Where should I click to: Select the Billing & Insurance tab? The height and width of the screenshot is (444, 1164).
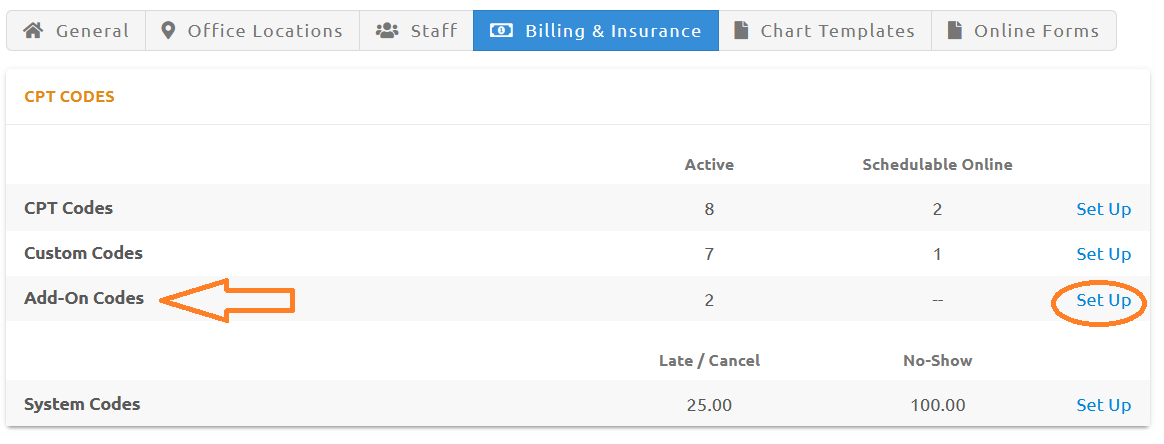pos(596,30)
